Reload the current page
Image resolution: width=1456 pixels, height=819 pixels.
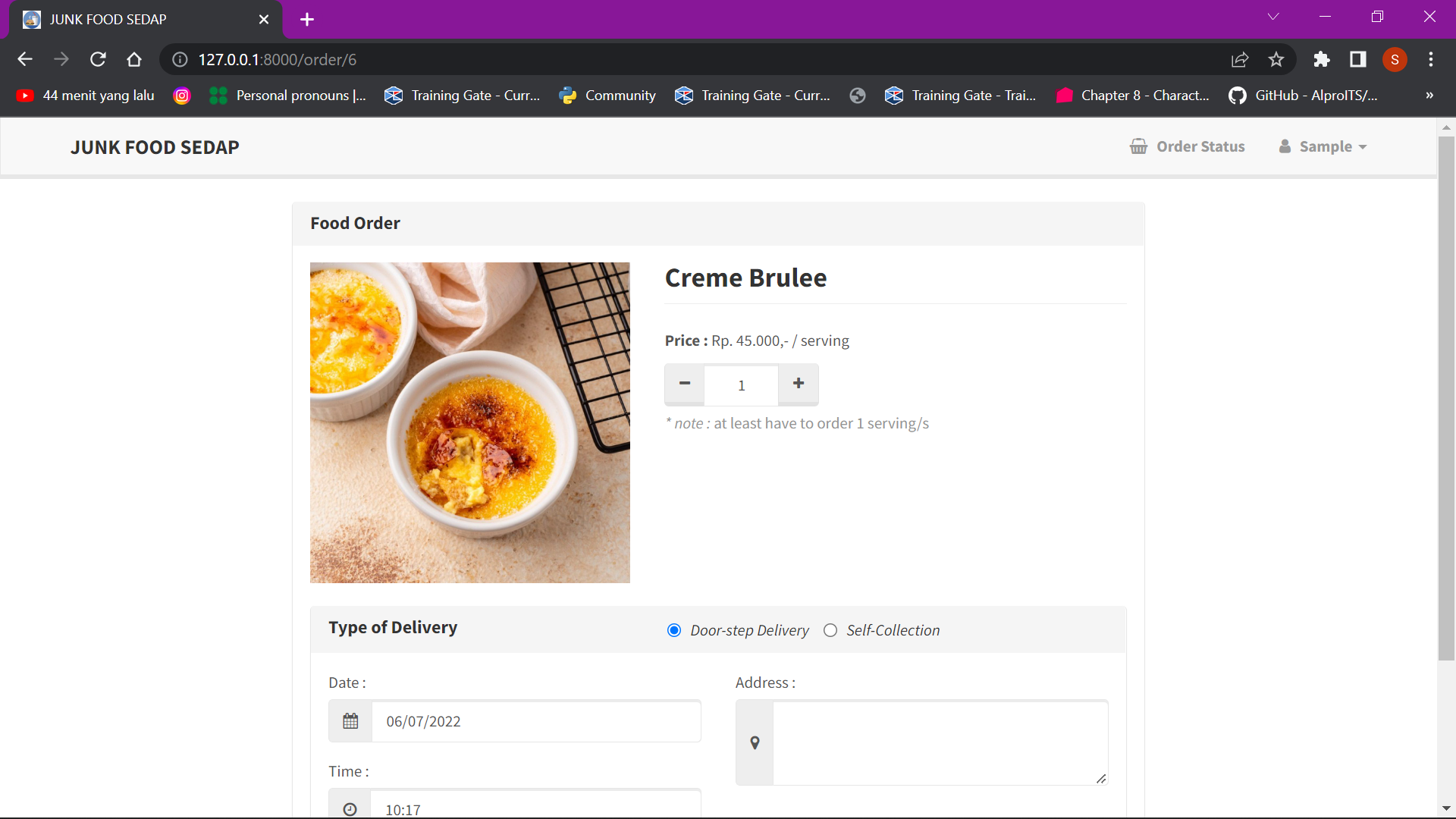click(98, 59)
